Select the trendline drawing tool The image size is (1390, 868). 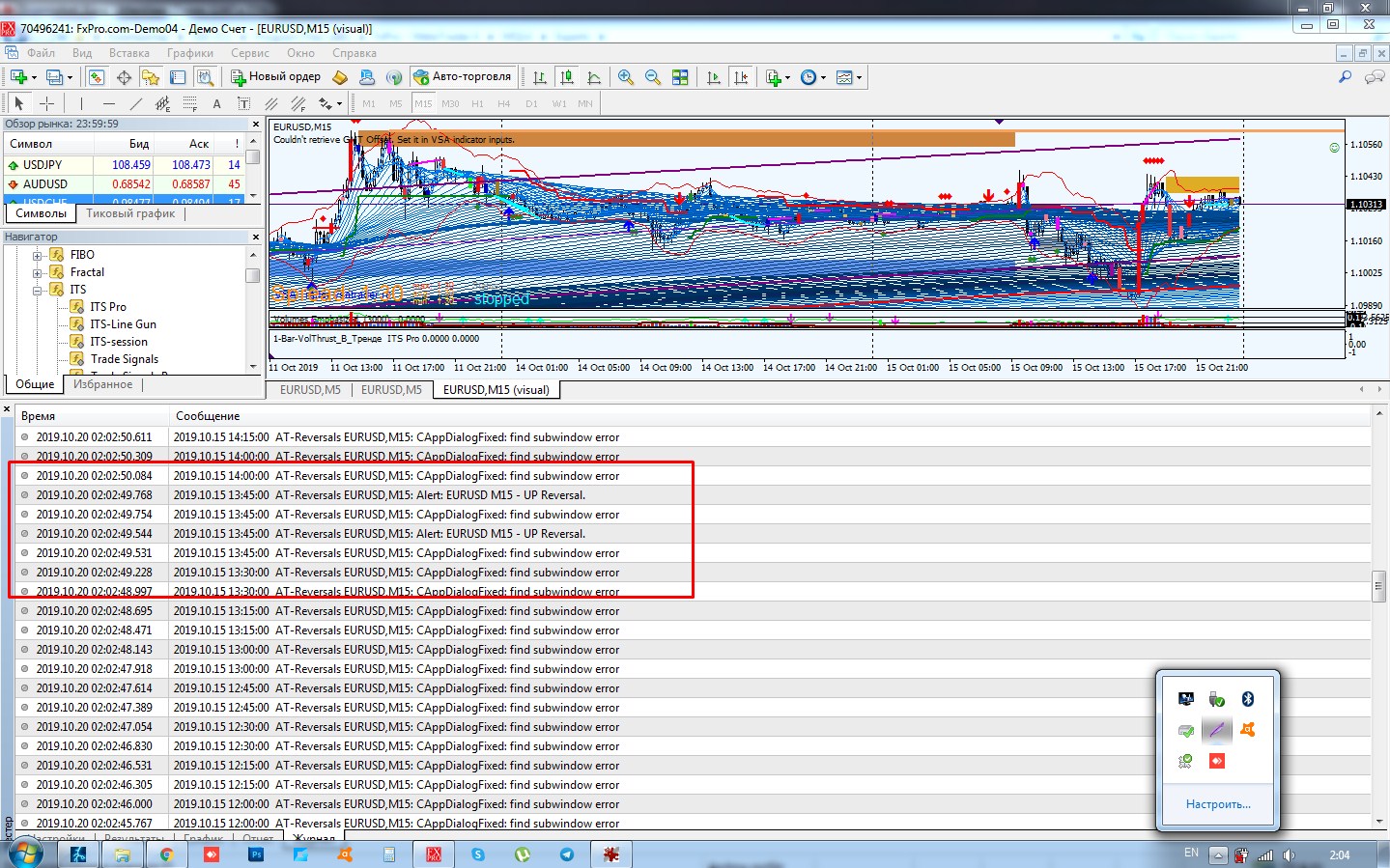coord(135,103)
